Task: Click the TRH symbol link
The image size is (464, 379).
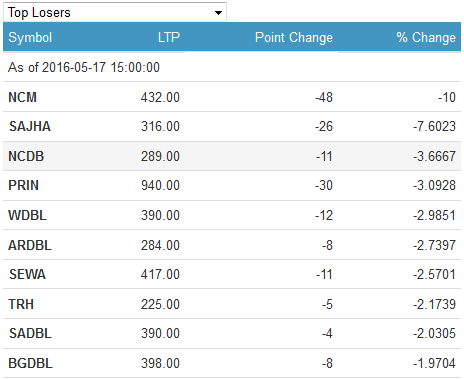Action: point(21,304)
